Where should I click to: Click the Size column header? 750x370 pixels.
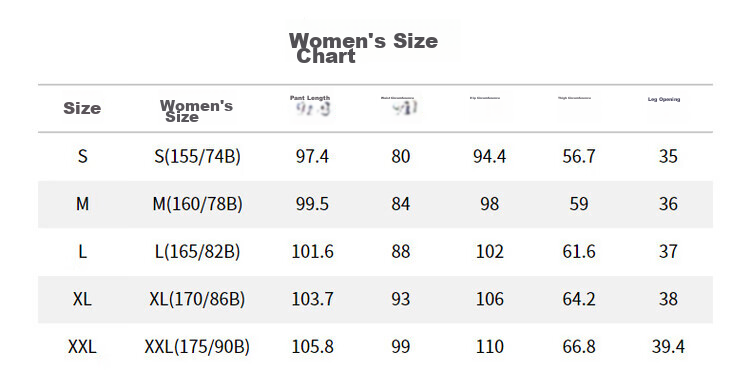tap(82, 109)
